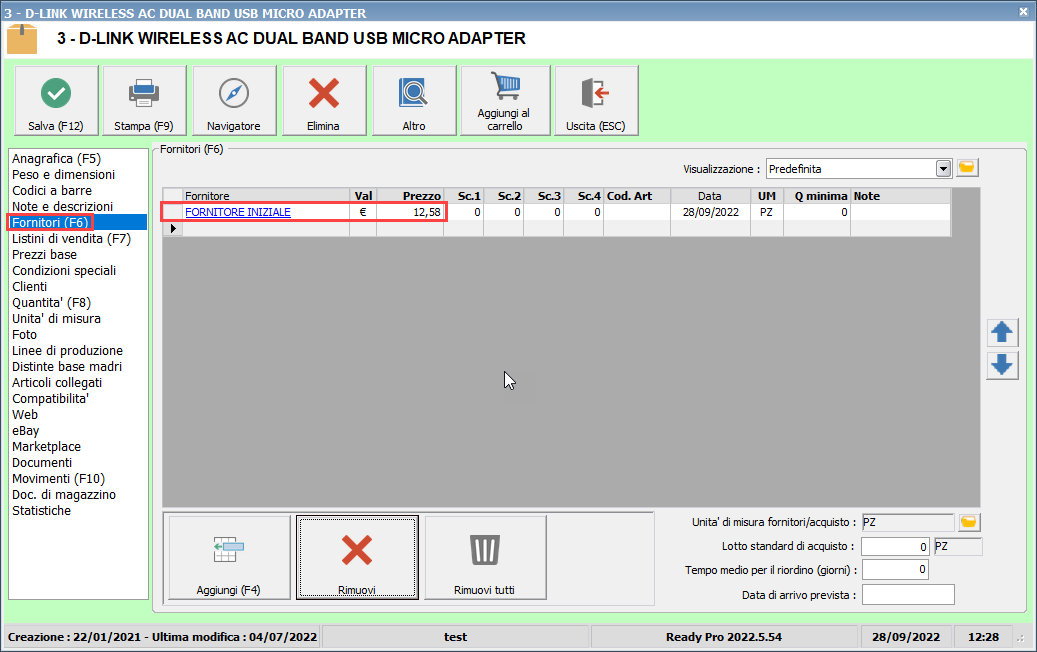Viewport: 1037px width, 652px height.
Task: Move row down with blue arrow
Action: pyautogui.click(x=1002, y=365)
